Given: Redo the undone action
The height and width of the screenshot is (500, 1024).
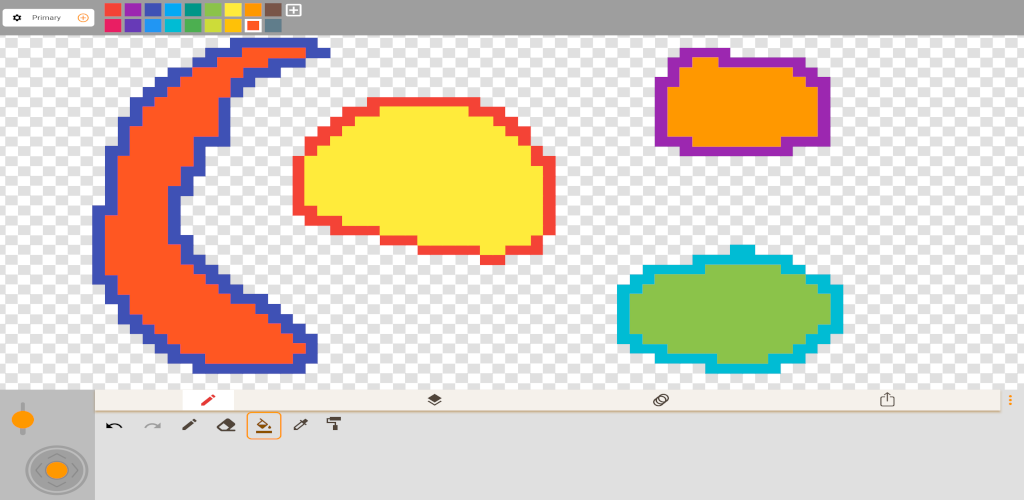Looking at the screenshot, I should coord(152,426).
